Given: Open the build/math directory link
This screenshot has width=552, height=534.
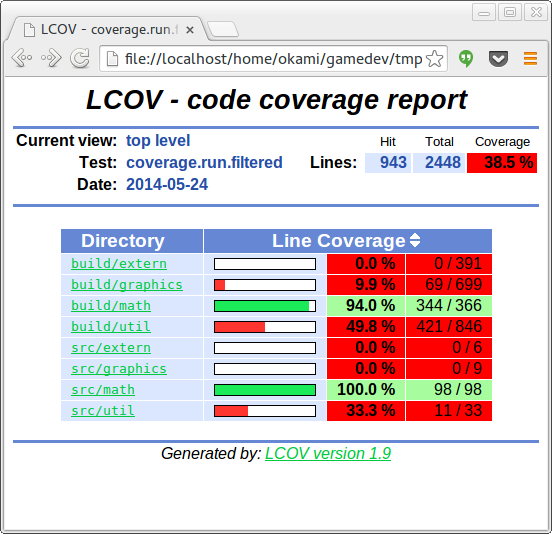Looking at the screenshot, I should click(111, 306).
